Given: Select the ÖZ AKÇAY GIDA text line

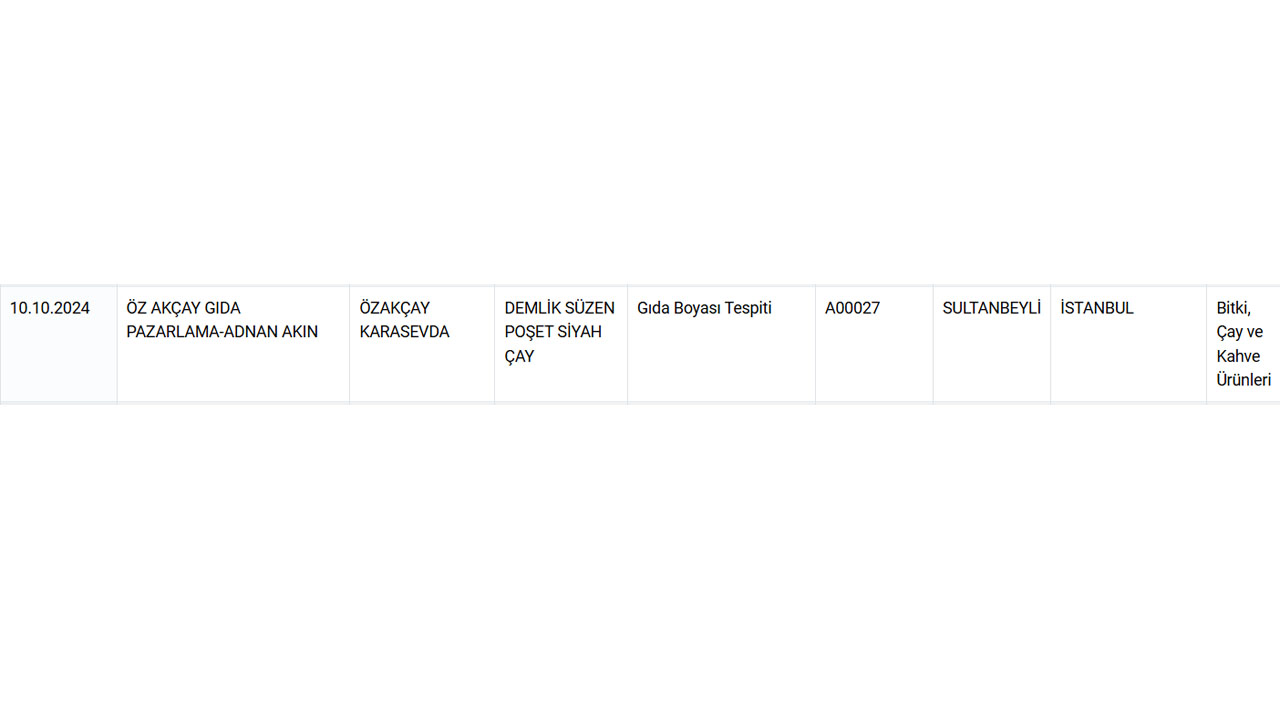Looking at the screenshot, I should (x=183, y=308).
